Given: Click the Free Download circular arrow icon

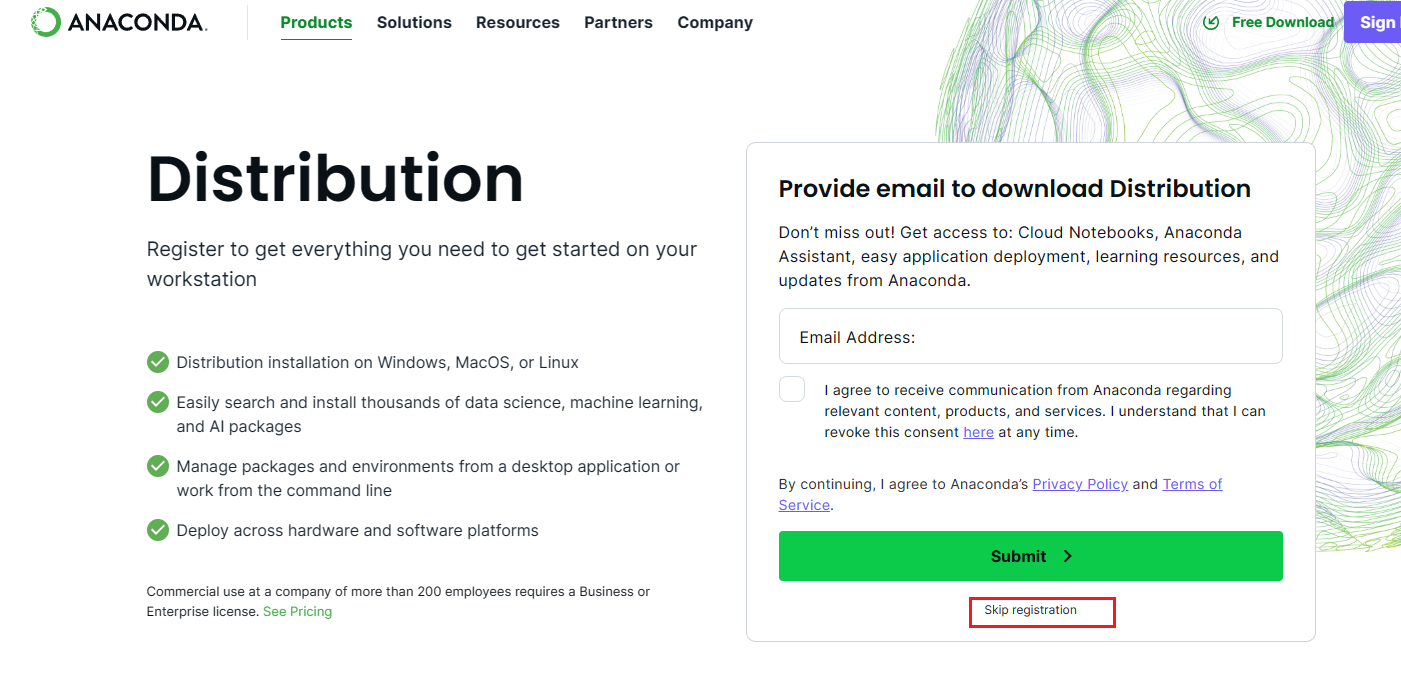Looking at the screenshot, I should tap(1211, 22).
